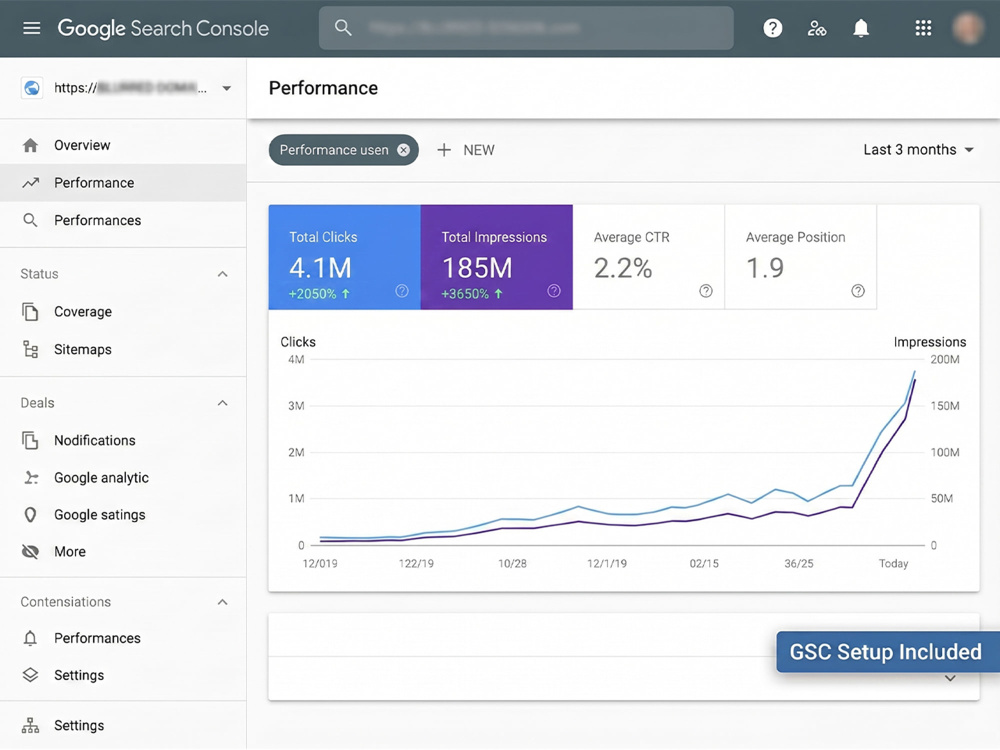Viewport: 1000px width, 750px height.
Task: Toggle the Average CTR metric card
Action: [649, 257]
